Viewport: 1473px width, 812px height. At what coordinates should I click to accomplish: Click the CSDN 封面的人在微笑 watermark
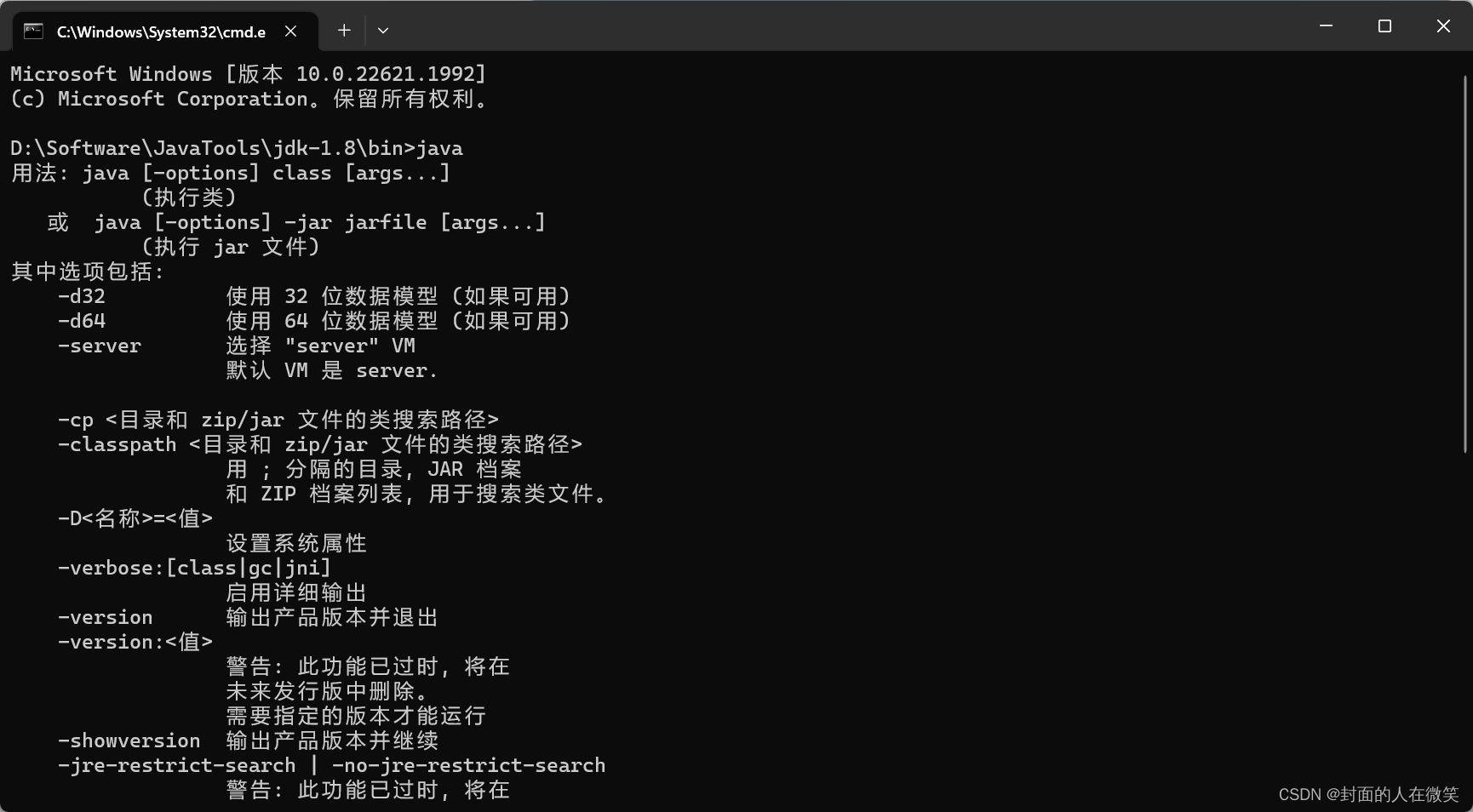point(1367,795)
